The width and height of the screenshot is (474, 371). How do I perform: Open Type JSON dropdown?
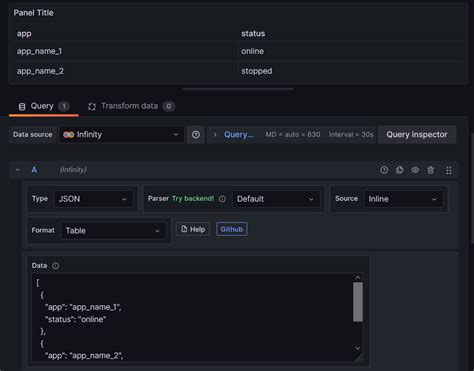[94, 199]
